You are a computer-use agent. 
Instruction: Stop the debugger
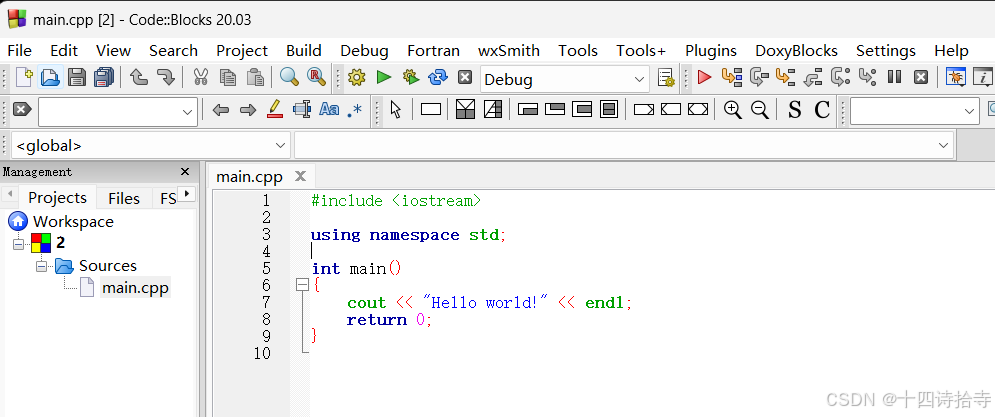(921, 77)
